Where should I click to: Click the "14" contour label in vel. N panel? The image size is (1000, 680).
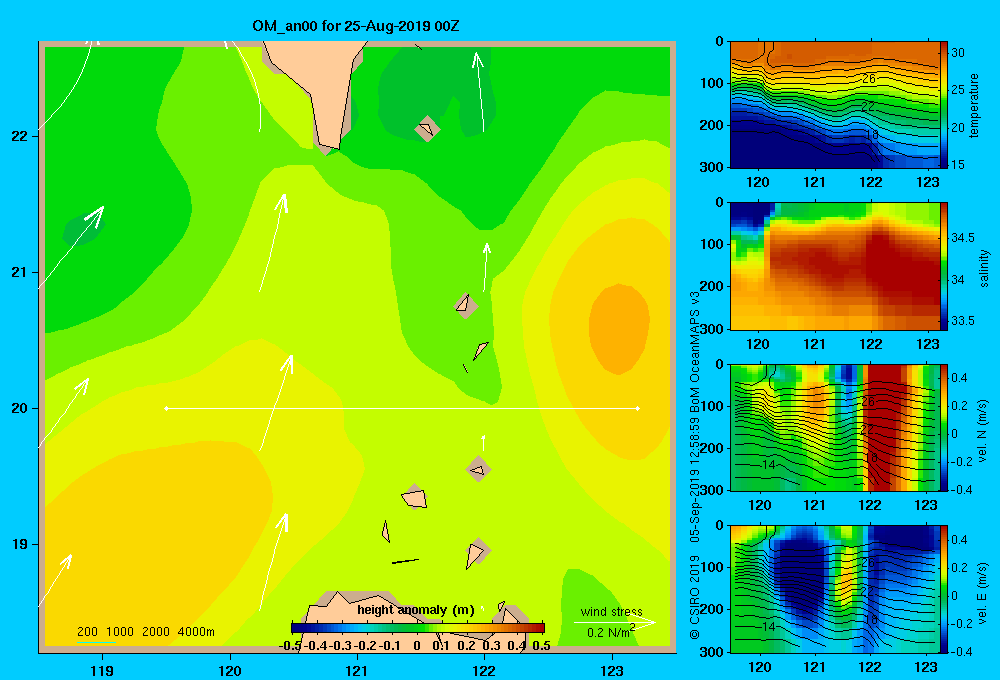(768, 465)
